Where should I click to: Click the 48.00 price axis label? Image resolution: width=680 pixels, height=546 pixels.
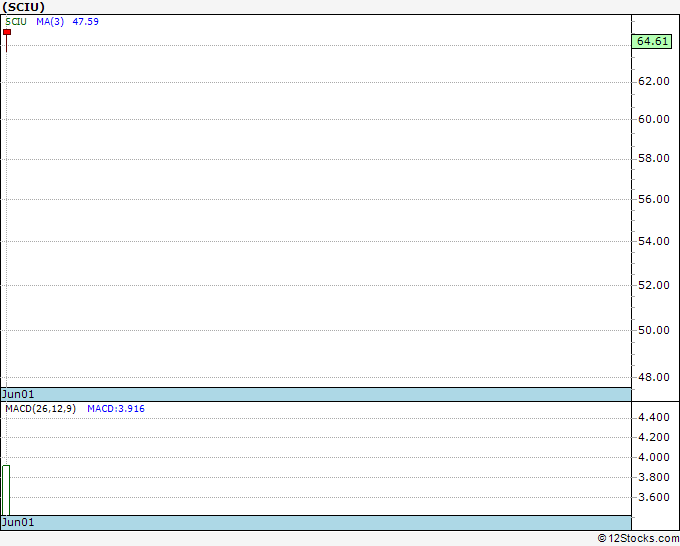click(654, 377)
